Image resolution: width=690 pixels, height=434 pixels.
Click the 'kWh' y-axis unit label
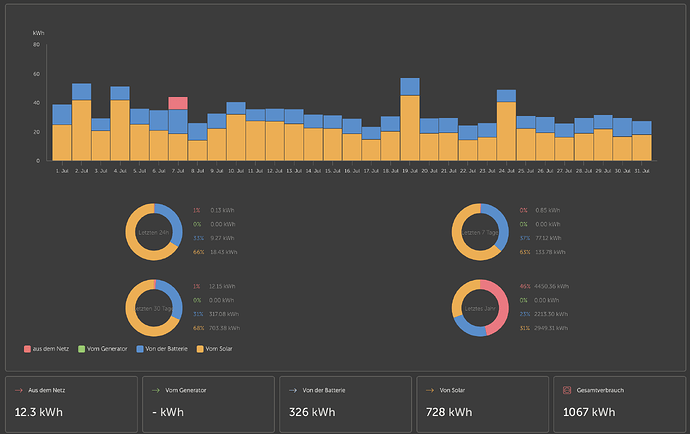point(38,33)
